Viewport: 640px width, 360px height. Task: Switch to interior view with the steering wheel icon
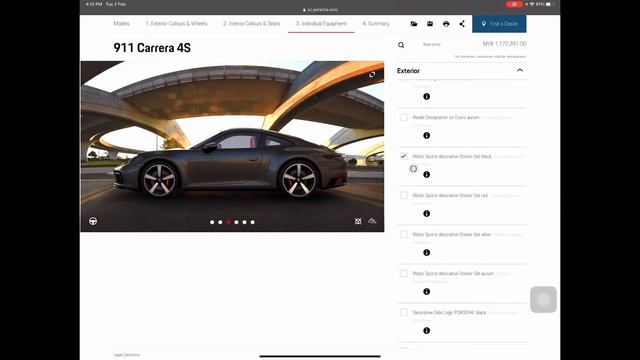(x=93, y=221)
